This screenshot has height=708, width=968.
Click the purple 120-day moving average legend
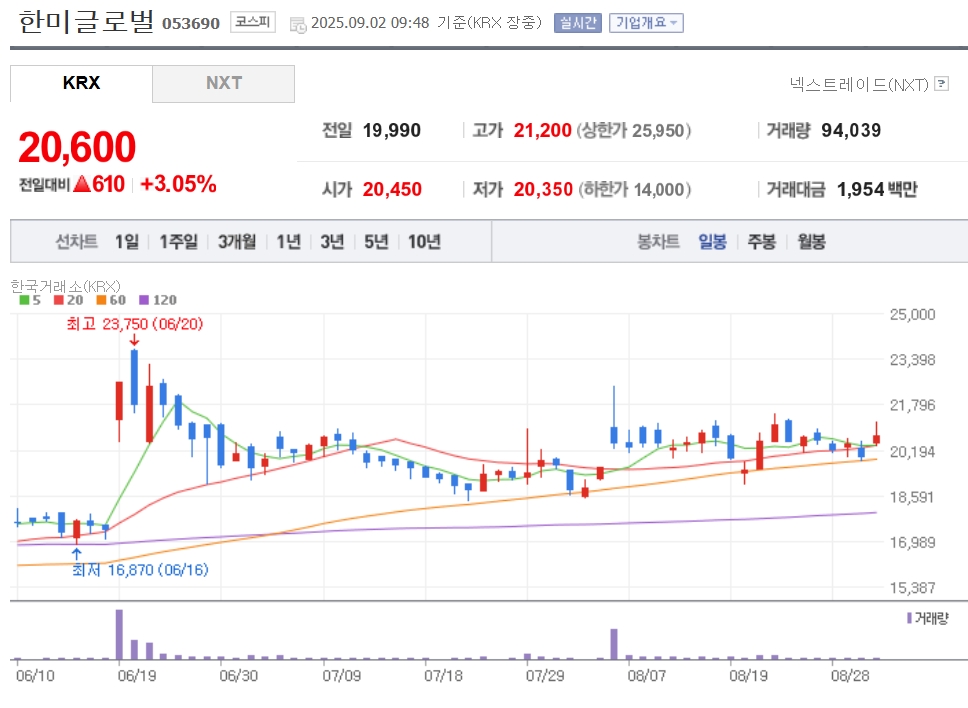pos(158,300)
